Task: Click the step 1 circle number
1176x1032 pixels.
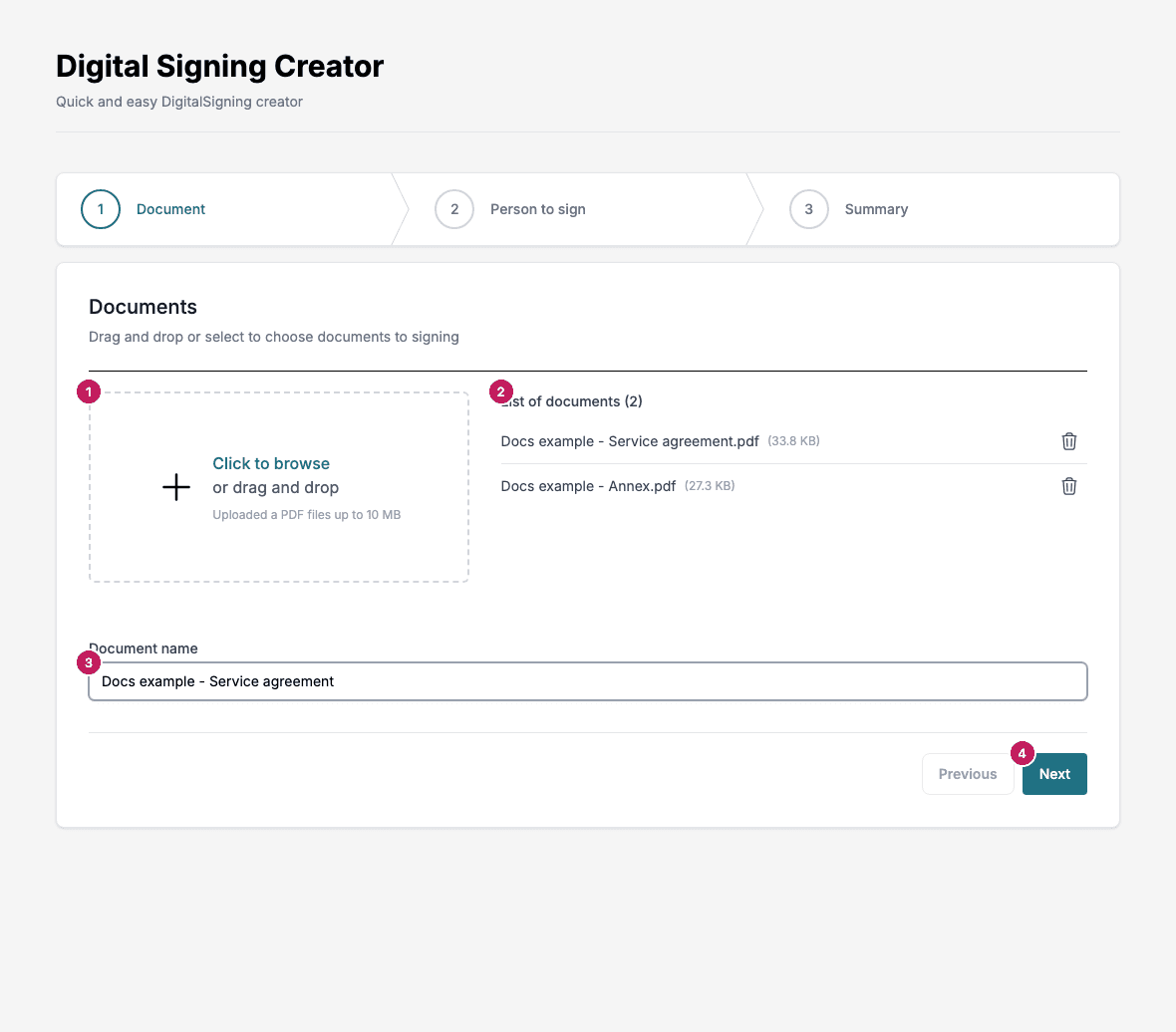Action: tap(101, 209)
